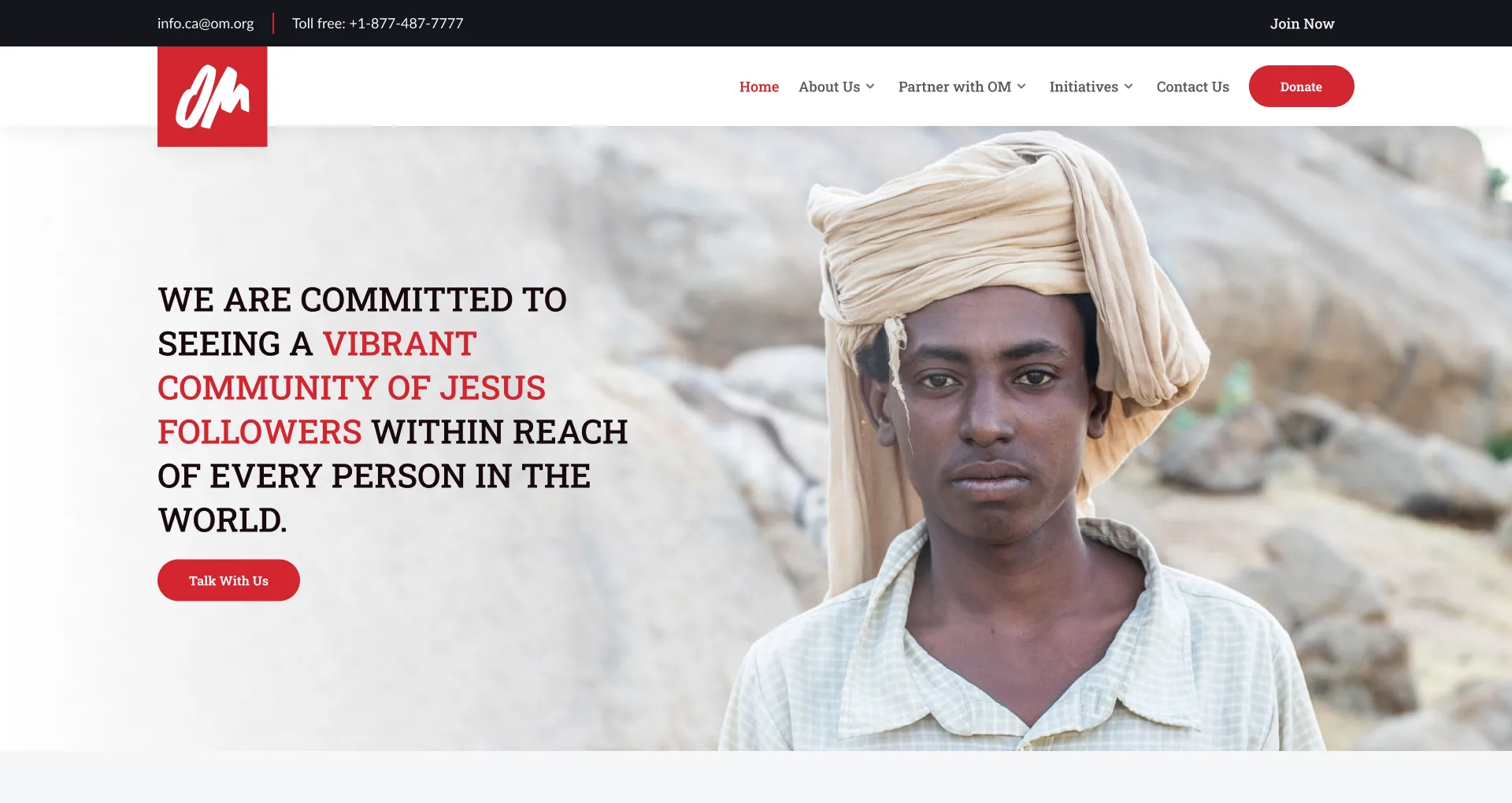Click the red Donate button

point(1301,87)
